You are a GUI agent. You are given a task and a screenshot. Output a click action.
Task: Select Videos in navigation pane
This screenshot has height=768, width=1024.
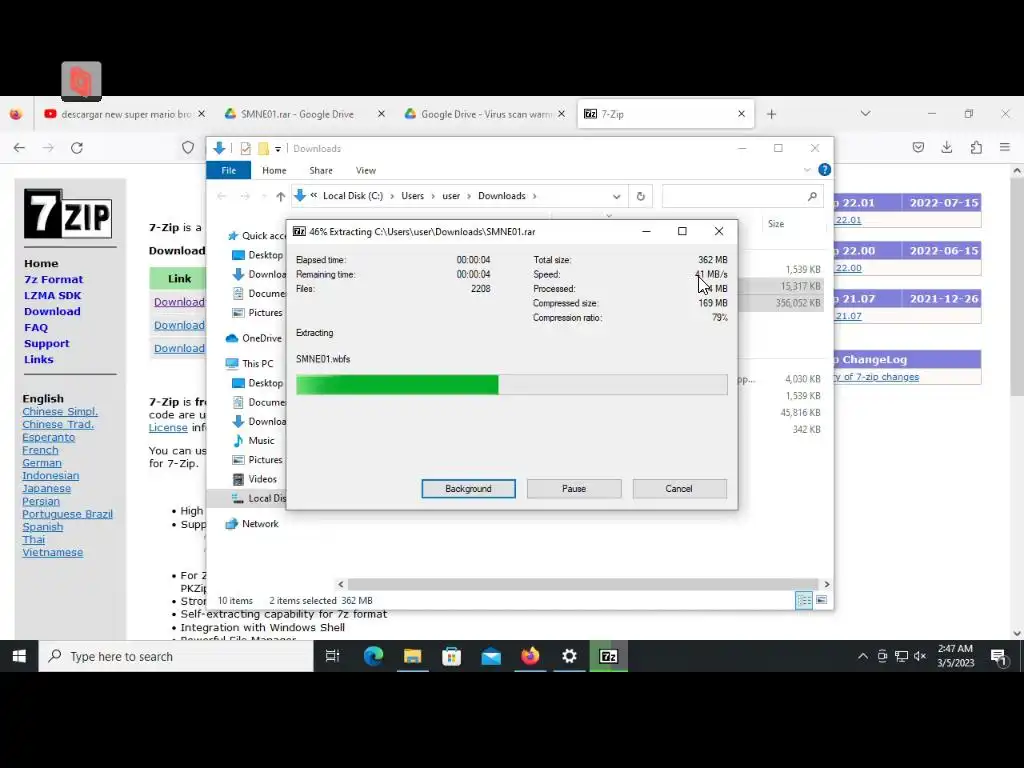(x=255, y=479)
